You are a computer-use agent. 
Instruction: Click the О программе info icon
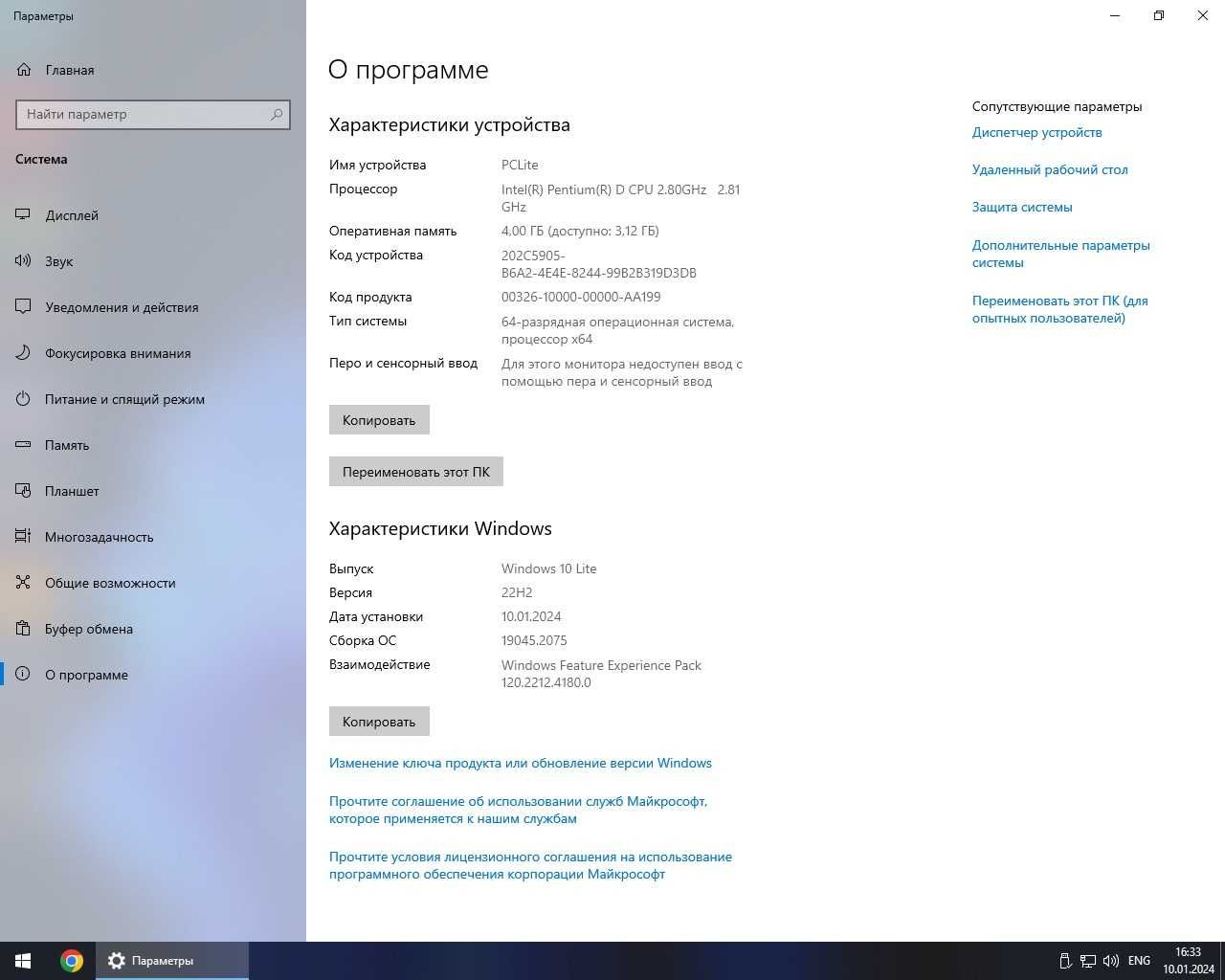pos(23,675)
